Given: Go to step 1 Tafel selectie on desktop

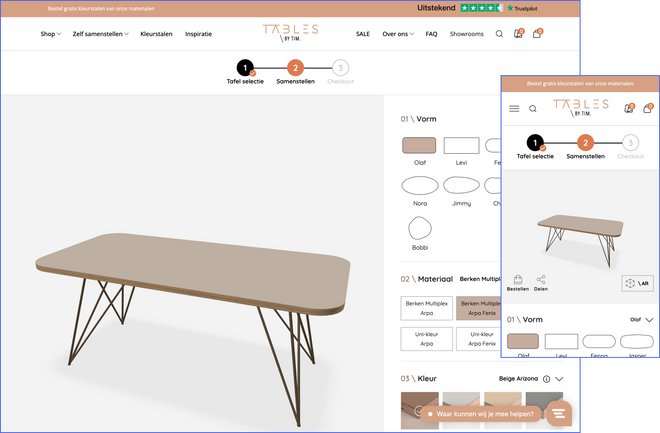Looking at the screenshot, I should click(x=245, y=72).
